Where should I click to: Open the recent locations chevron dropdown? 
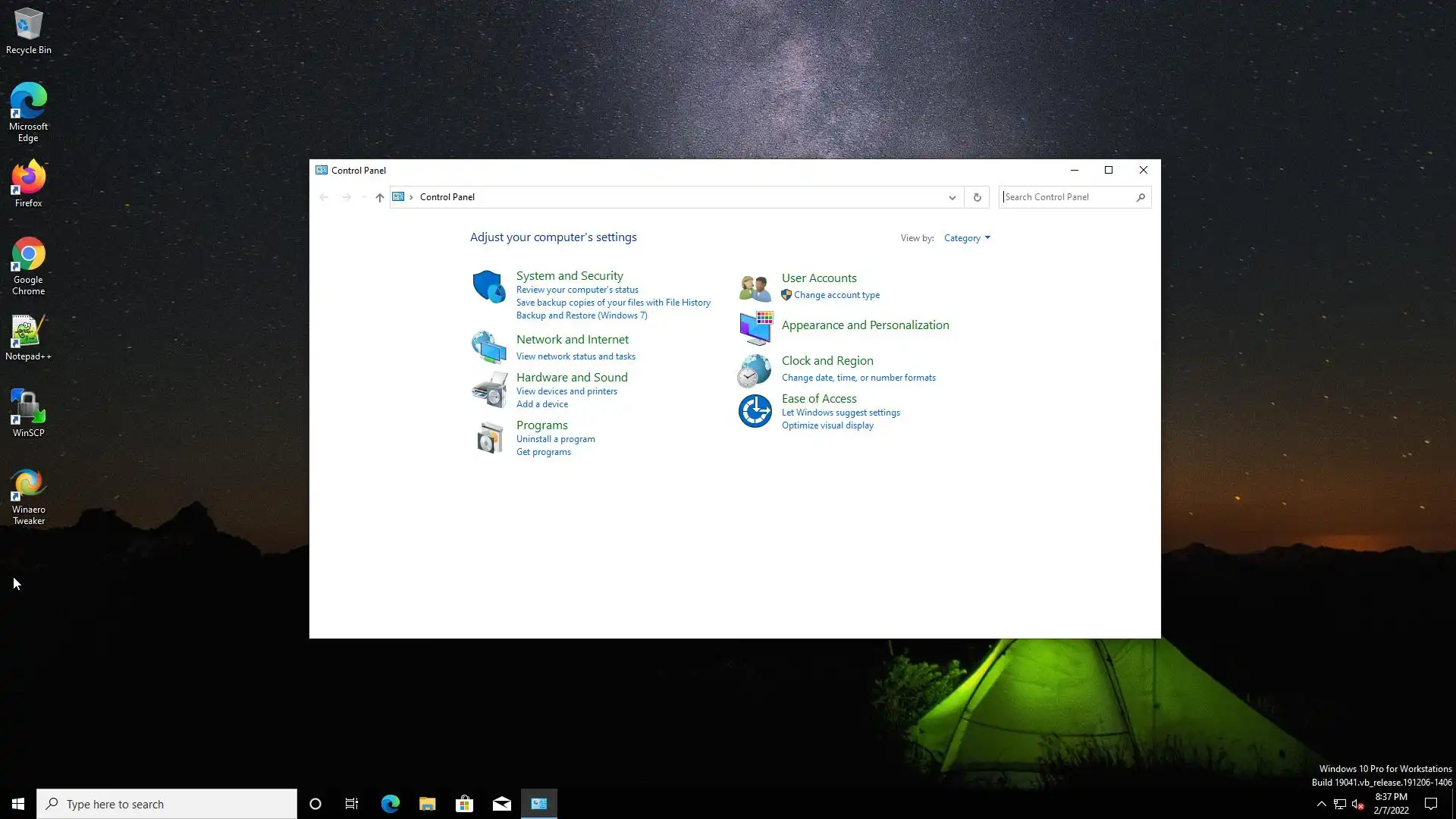[x=364, y=197]
